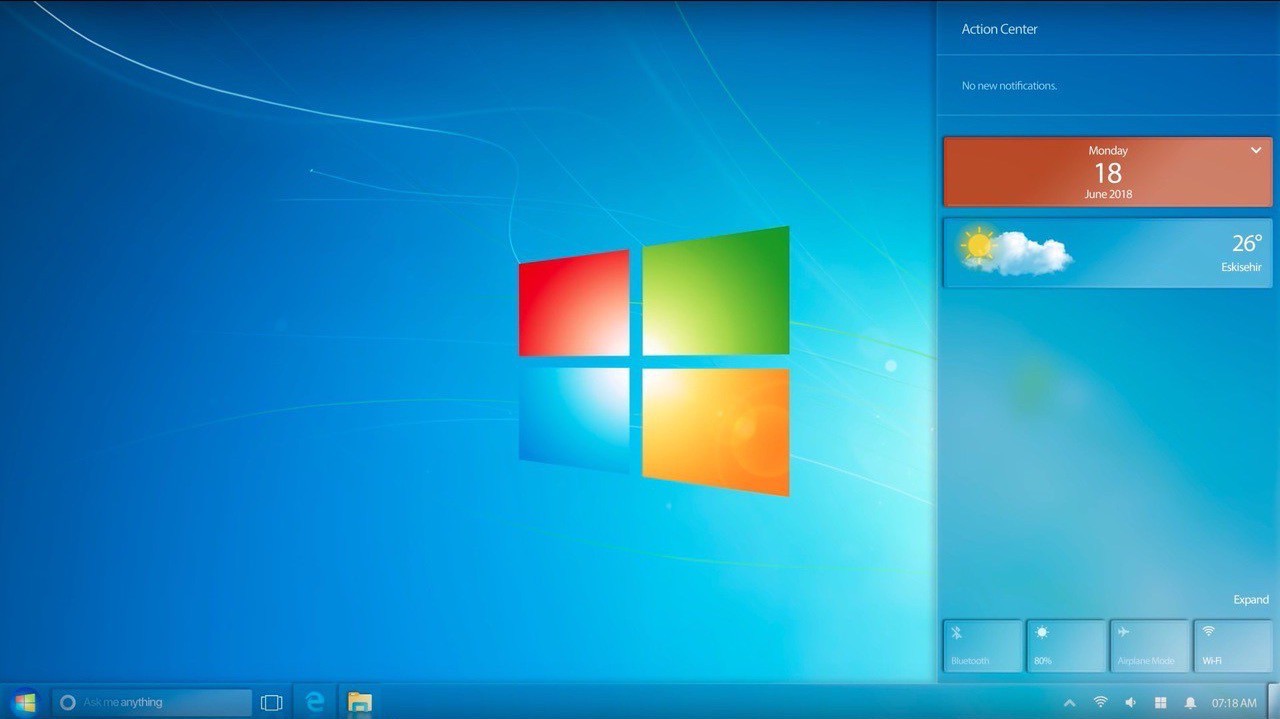Click the Action Center heading
The width and height of the screenshot is (1280, 719).
pos(999,29)
